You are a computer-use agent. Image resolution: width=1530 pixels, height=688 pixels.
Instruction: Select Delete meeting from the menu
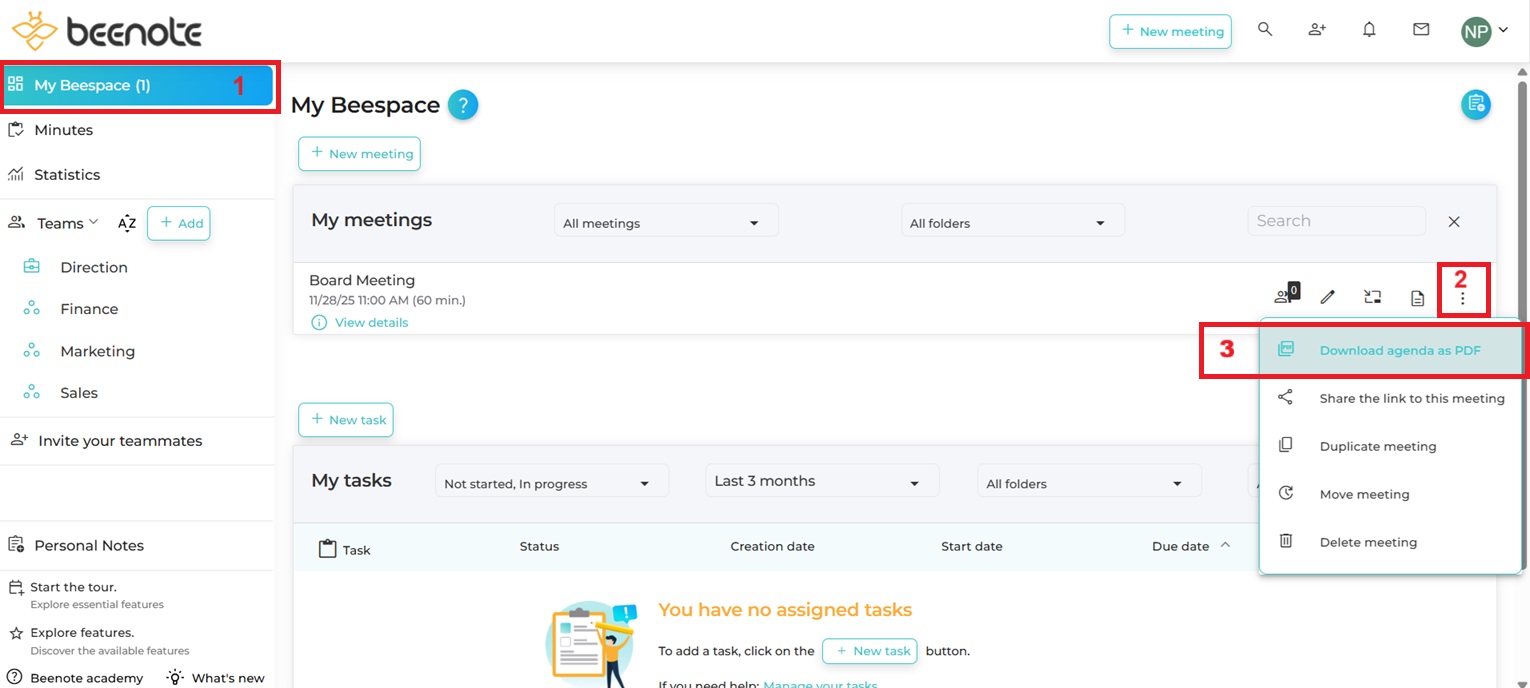tap(1367, 542)
